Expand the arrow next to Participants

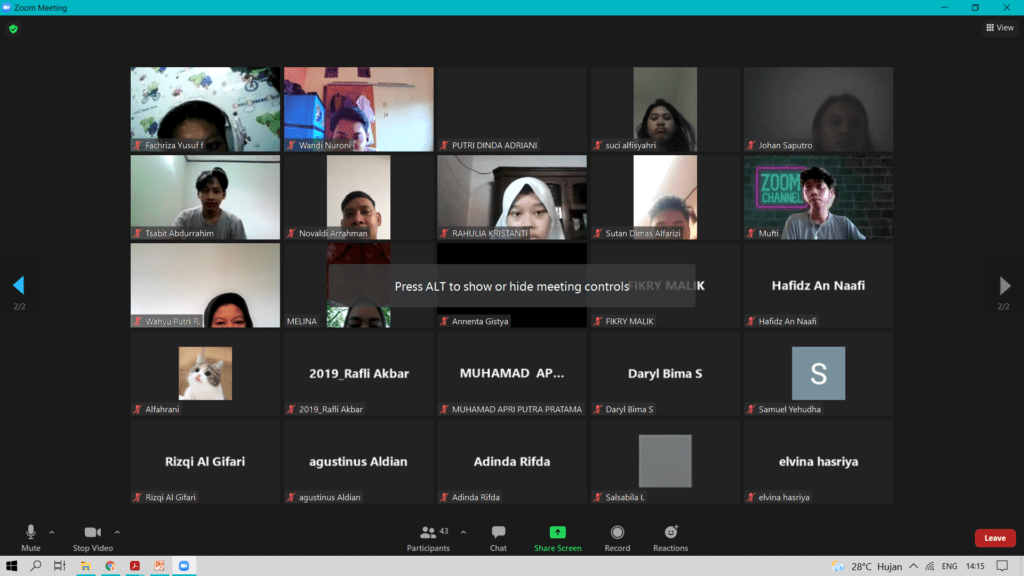tap(462, 532)
